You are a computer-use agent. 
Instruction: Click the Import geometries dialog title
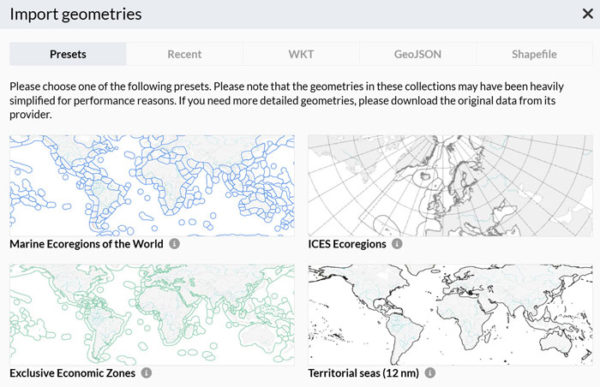75,14
